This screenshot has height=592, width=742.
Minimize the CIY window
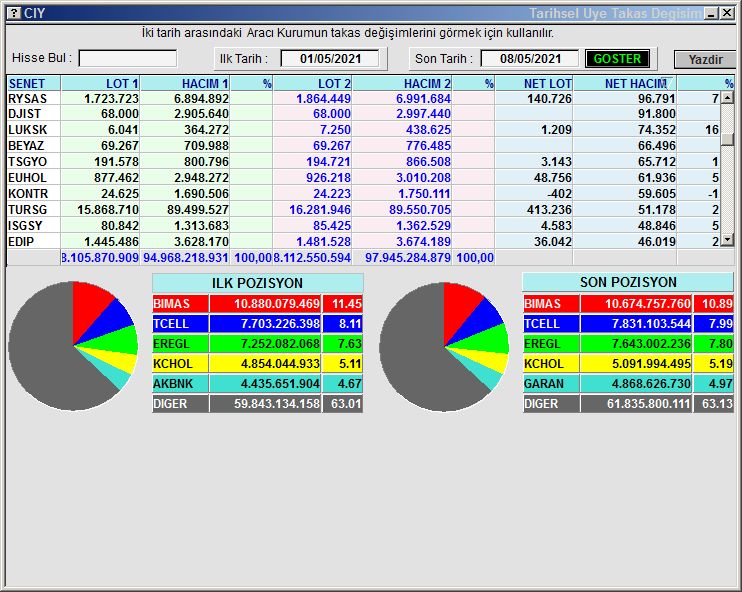pyautogui.click(x=711, y=13)
